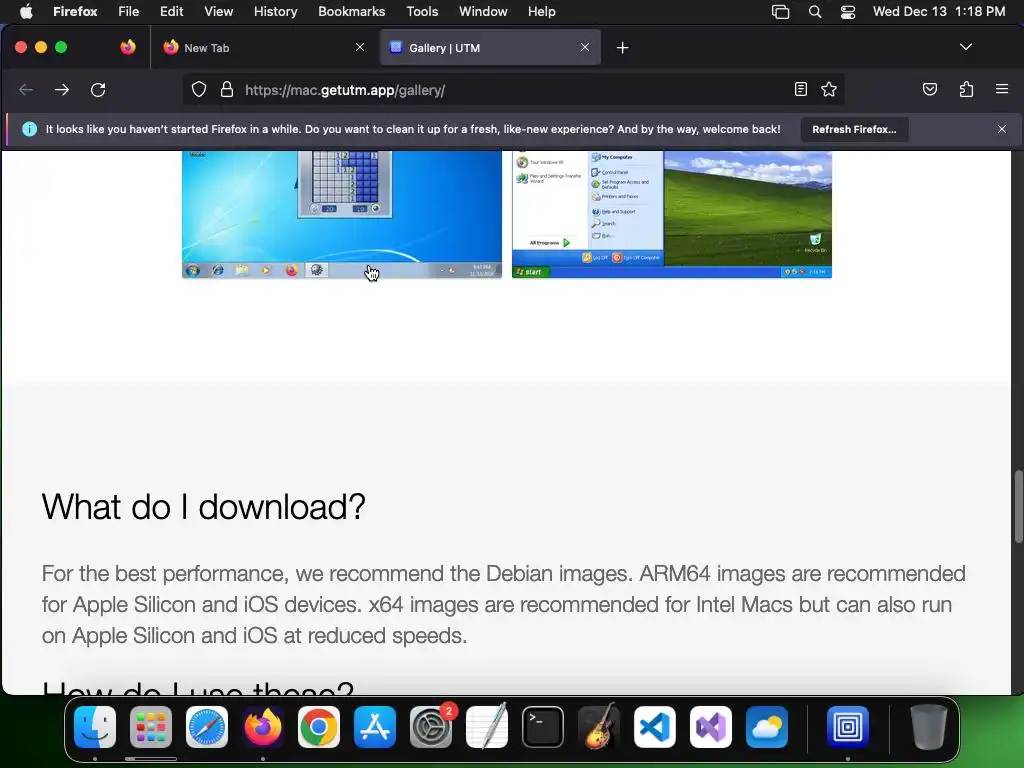Open GarageBand from the Dock
Image resolution: width=1024 pixels, height=768 pixels.
click(599, 727)
